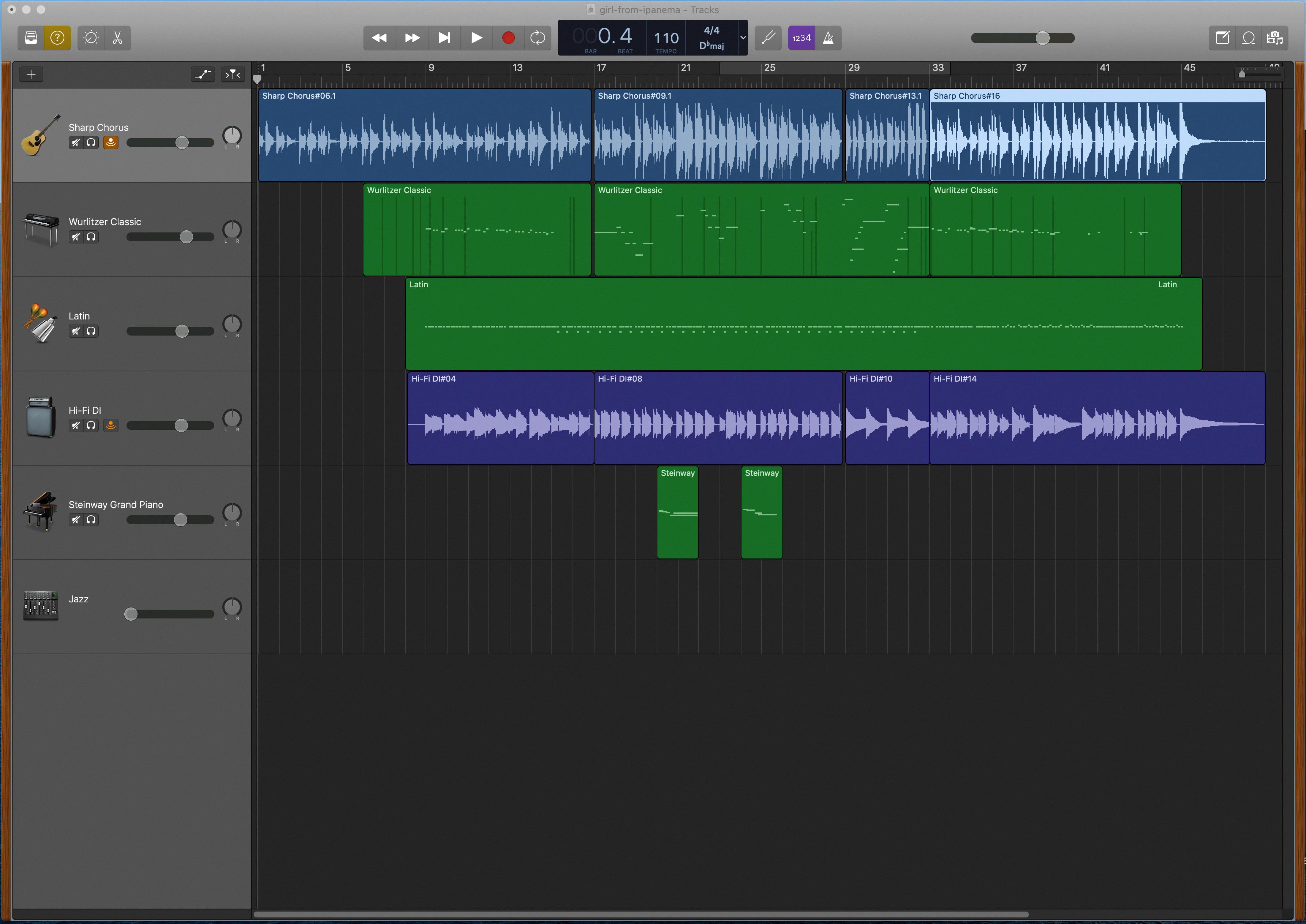Mute the Latin track
The image size is (1306, 924).
(x=76, y=331)
